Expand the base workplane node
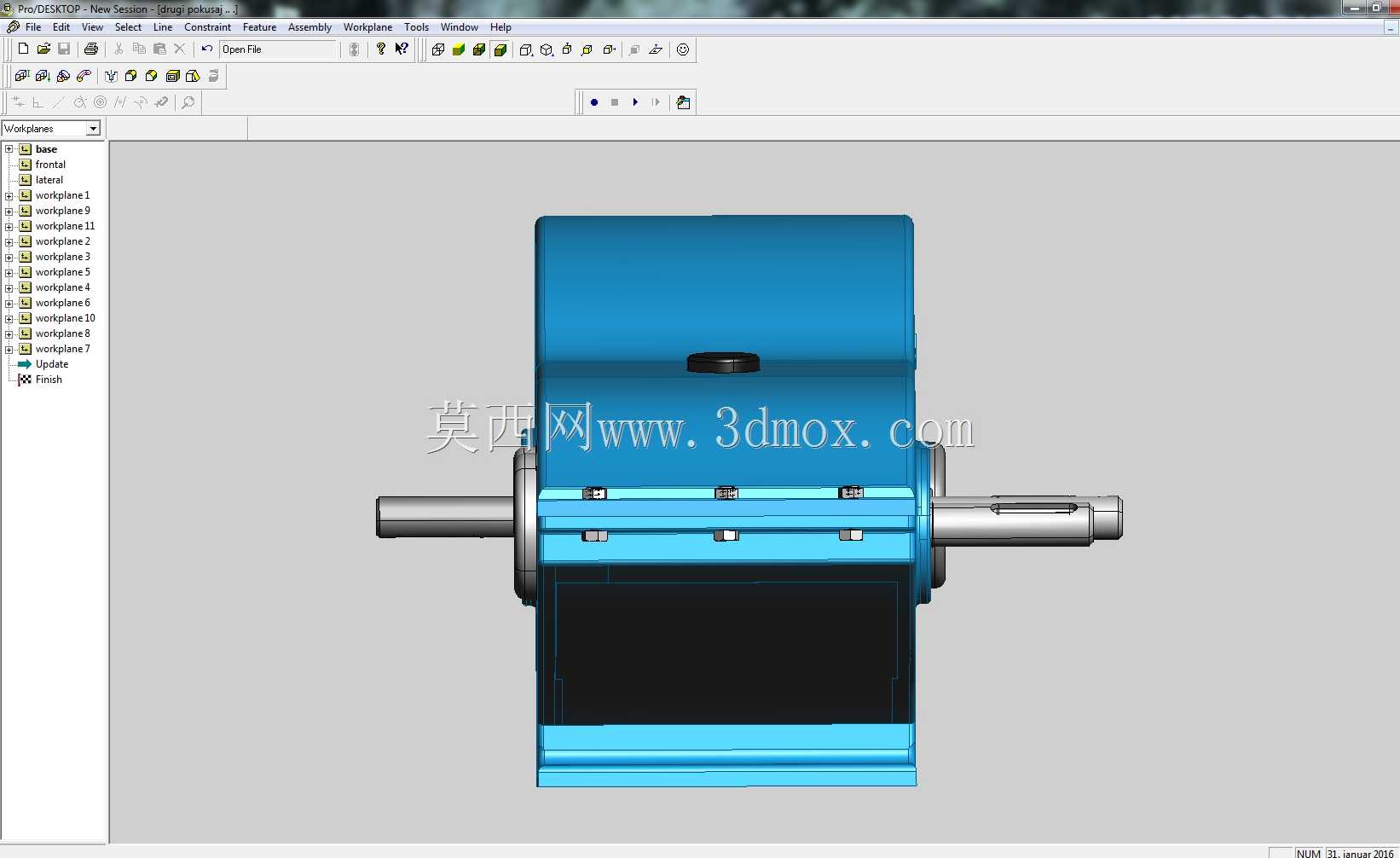The image size is (1400, 858). pyautogui.click(x=9, y=149)
